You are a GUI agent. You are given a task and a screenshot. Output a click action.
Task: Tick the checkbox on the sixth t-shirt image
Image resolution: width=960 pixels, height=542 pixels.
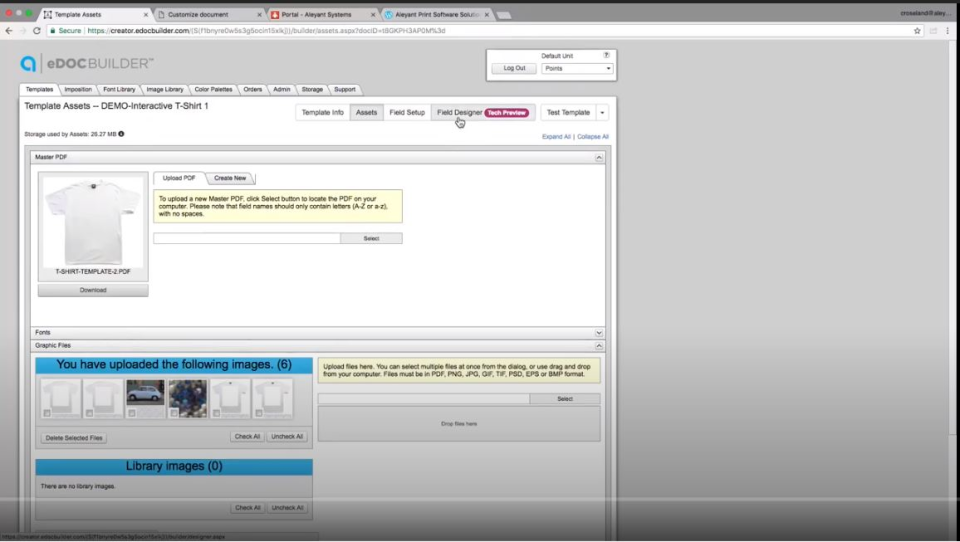point(258,413)
